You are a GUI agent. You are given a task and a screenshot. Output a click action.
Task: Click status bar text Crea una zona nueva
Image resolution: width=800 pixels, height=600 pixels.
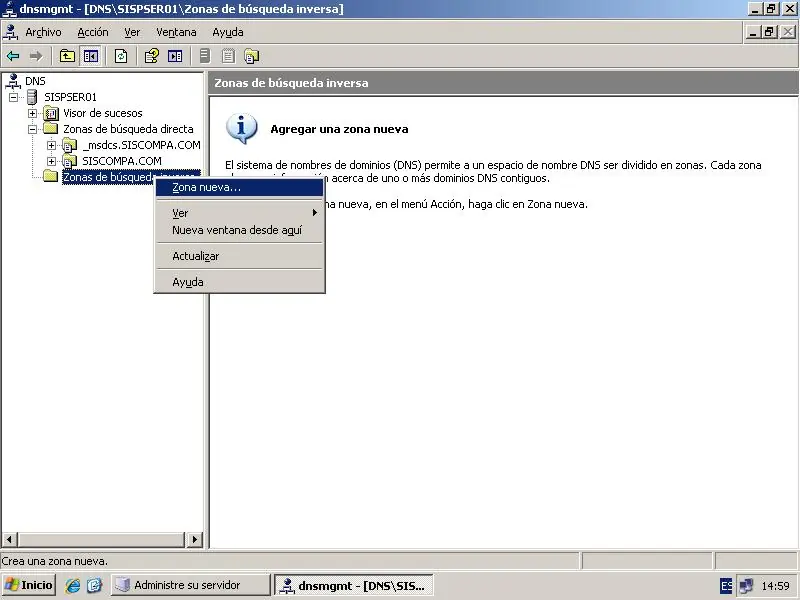55,561
